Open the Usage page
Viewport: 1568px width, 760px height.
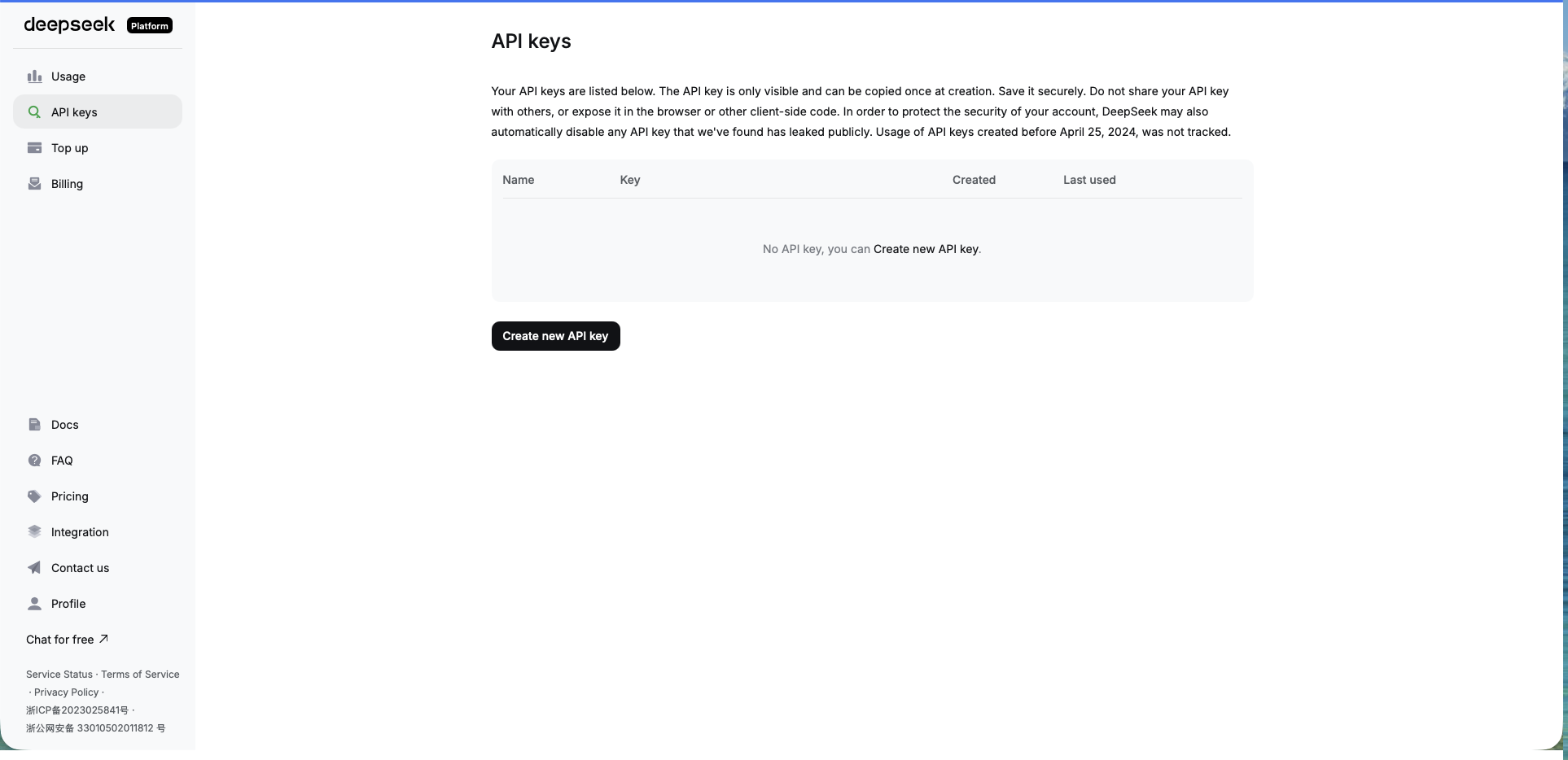click(98, 76)
